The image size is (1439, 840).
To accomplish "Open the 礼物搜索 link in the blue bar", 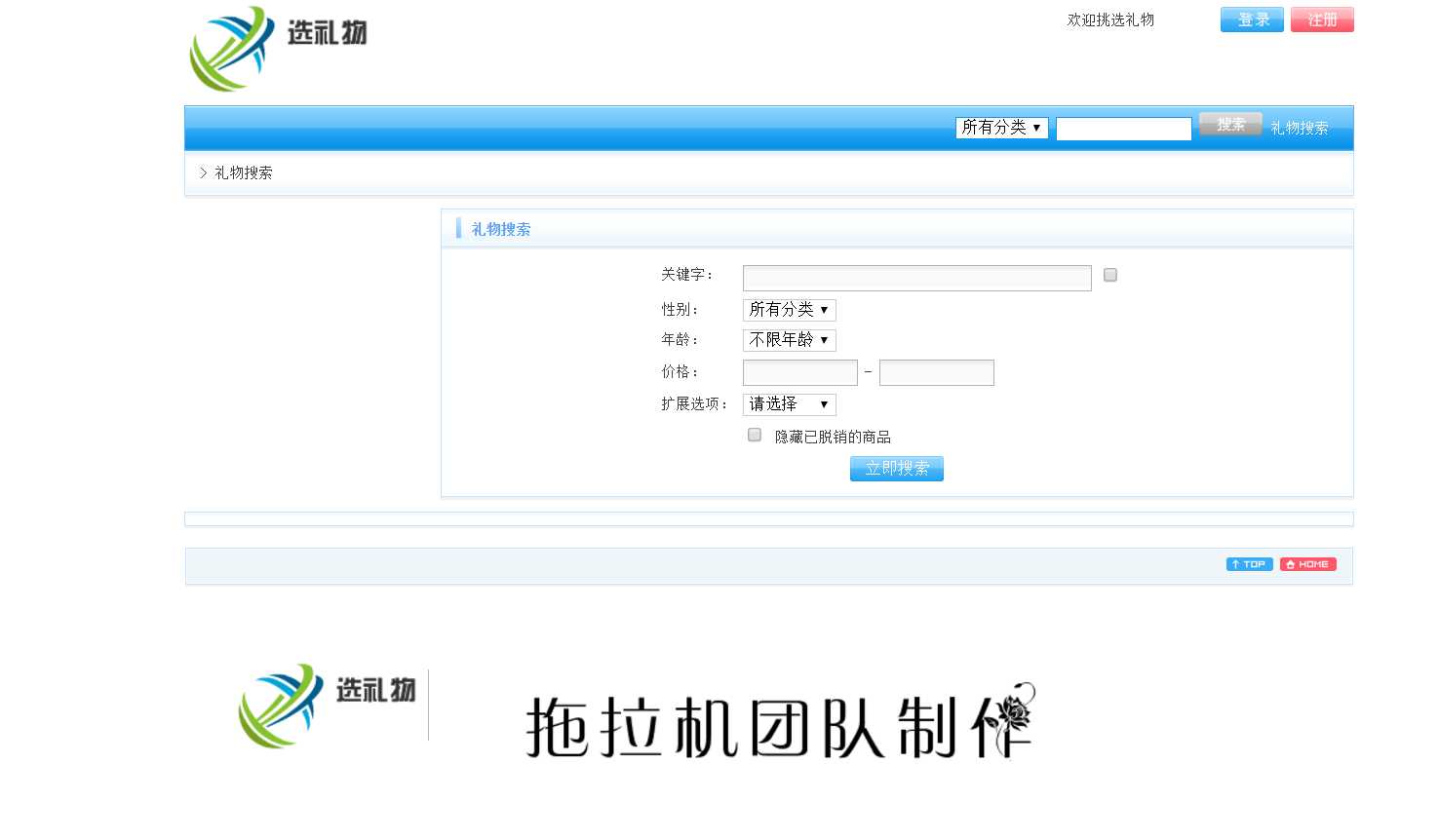I will point(1299,128).
